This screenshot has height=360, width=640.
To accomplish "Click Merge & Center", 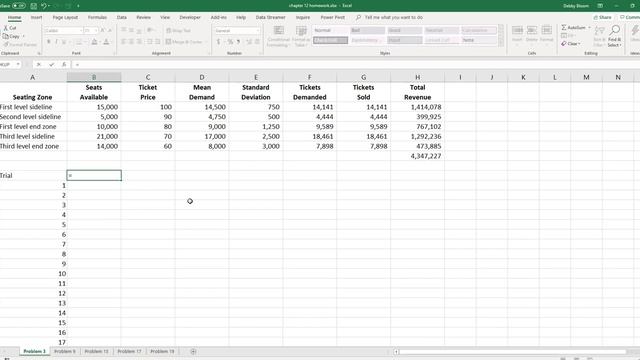I will coord(184,42).
